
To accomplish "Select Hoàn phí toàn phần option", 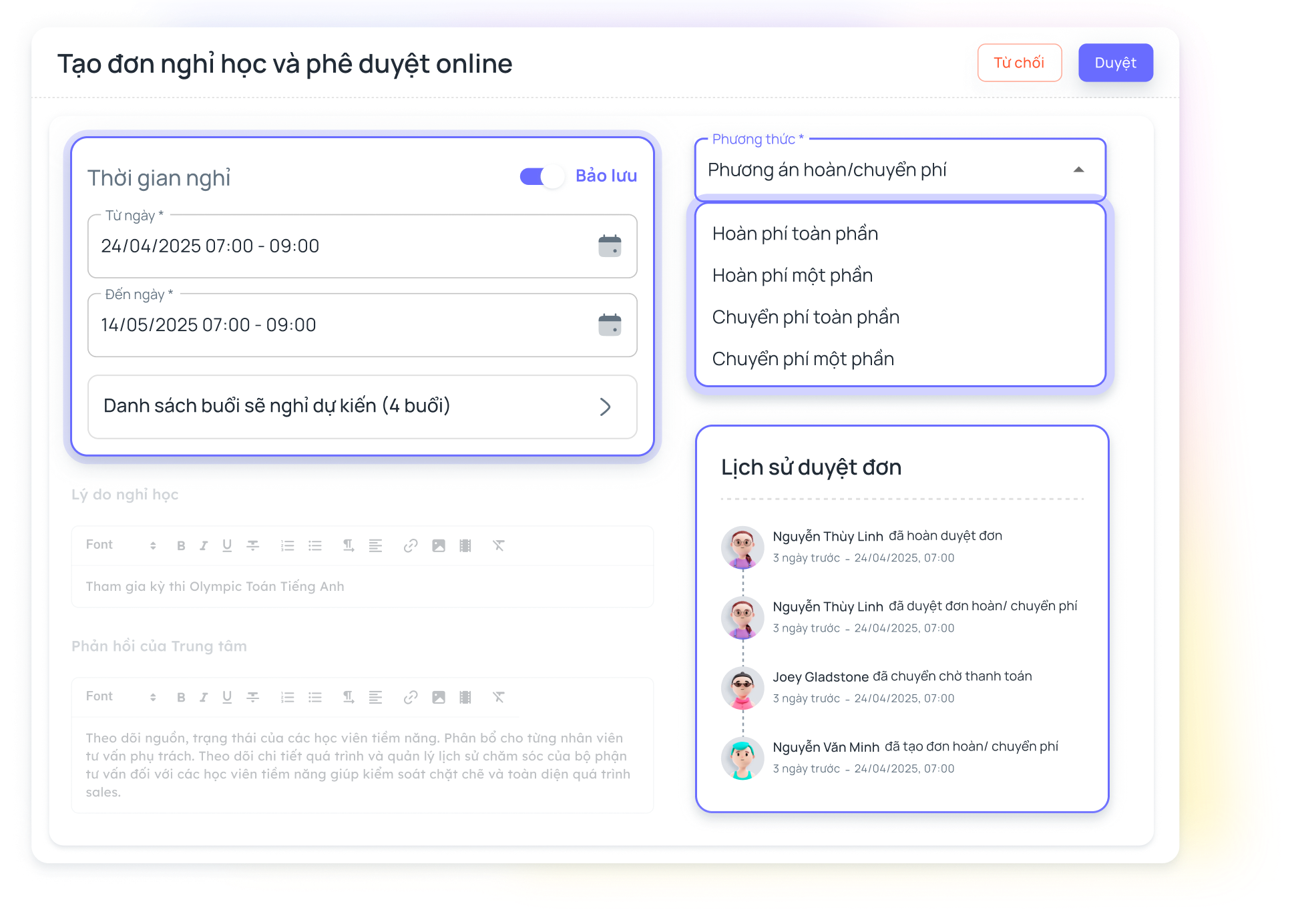I will (x=795, y=234).
